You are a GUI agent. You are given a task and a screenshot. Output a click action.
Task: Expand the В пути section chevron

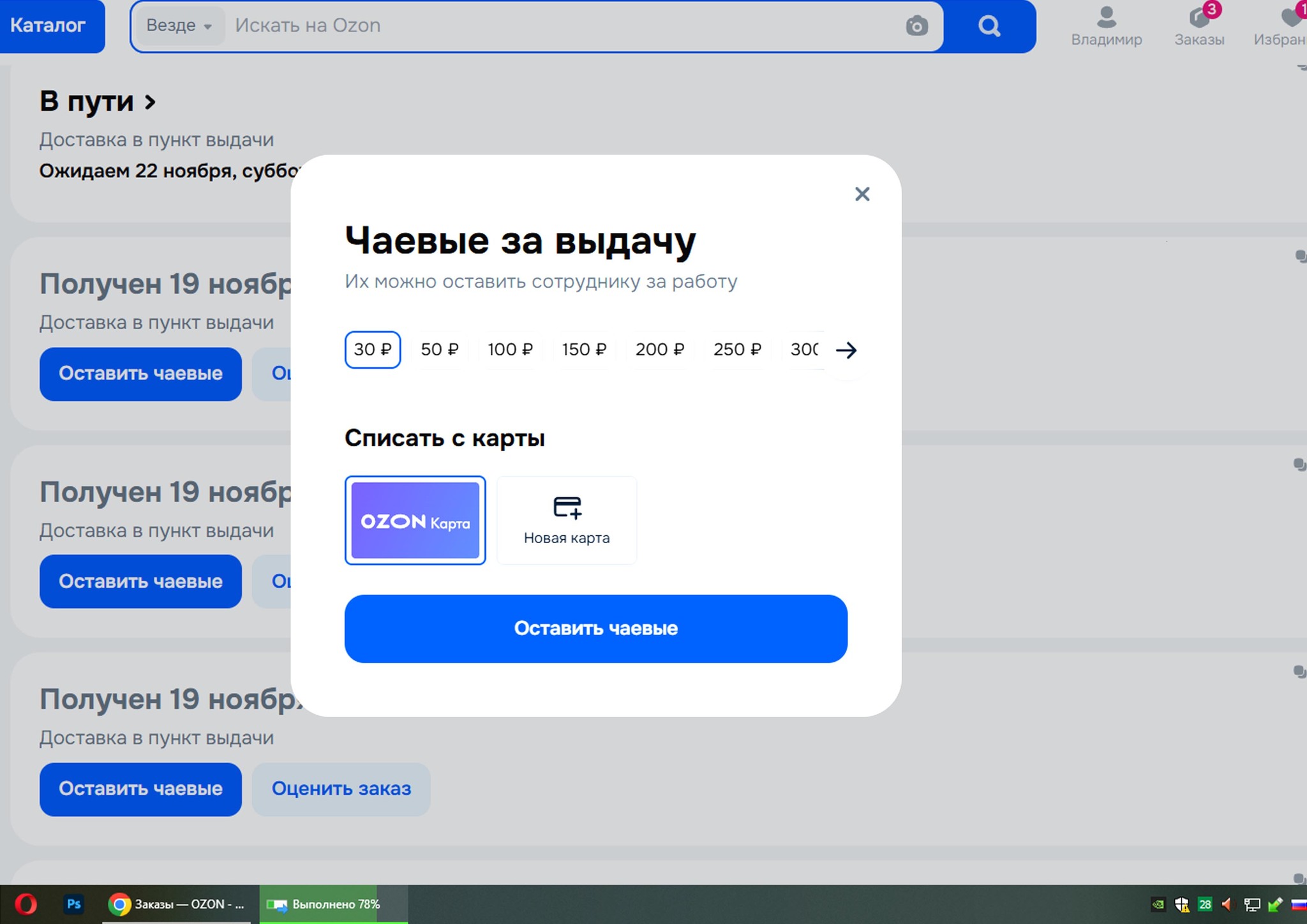[150, 102]
